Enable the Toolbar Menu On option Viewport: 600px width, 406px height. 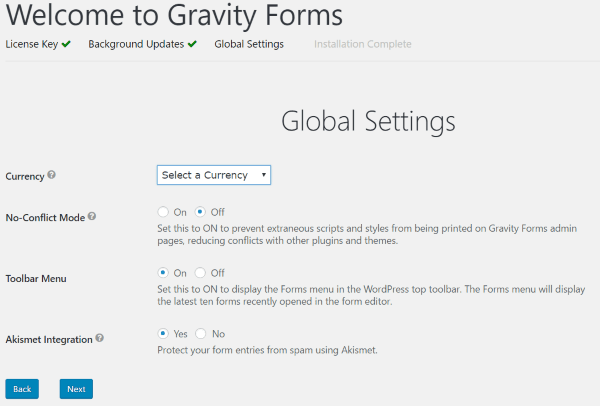point(163,272)
